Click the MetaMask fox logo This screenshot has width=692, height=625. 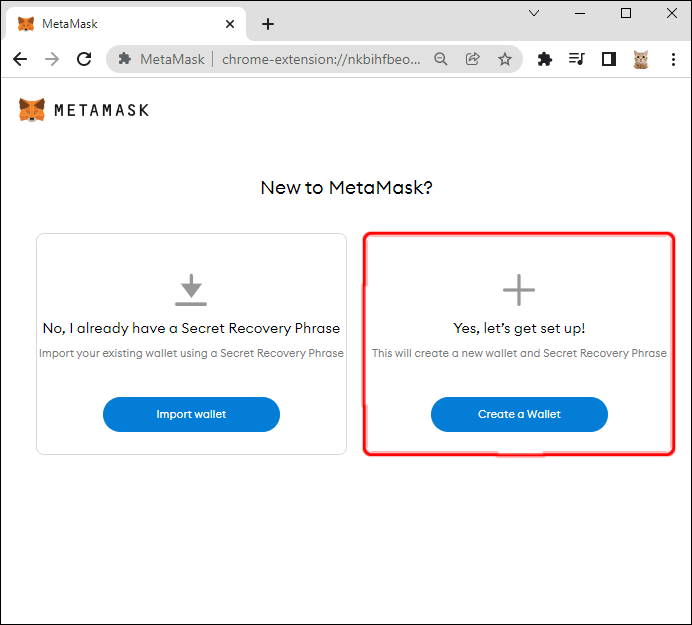(32, 110)
